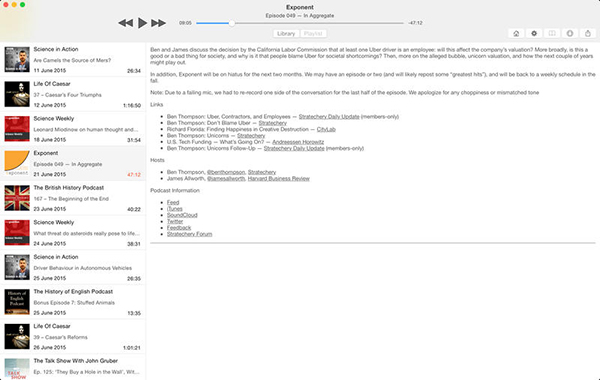This screenshot has height=380, width=600.
Task: Click the info icon in toolbar
Action: (x=570, y=34)
